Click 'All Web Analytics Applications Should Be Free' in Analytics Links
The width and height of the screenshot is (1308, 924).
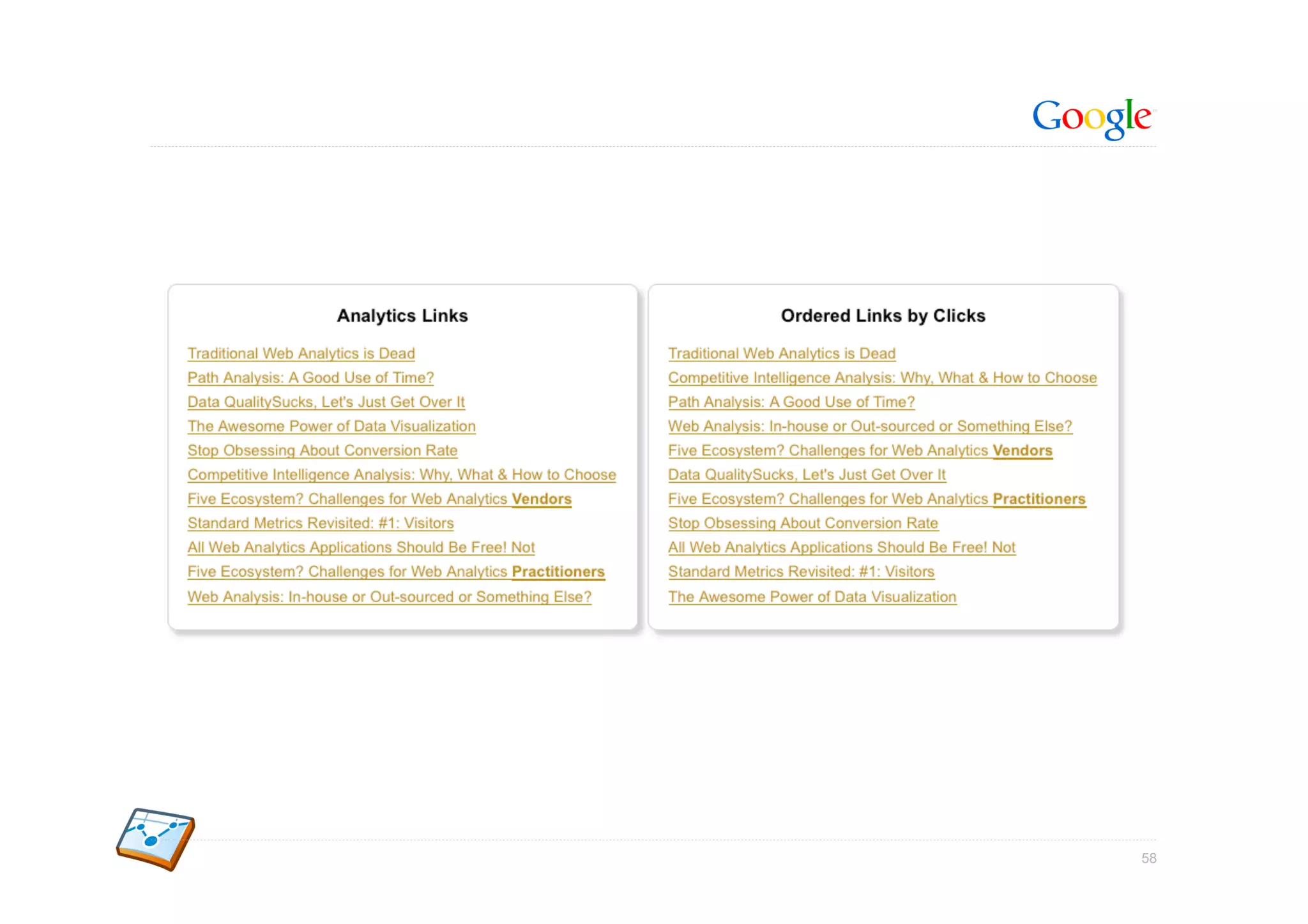click(361, 547)
